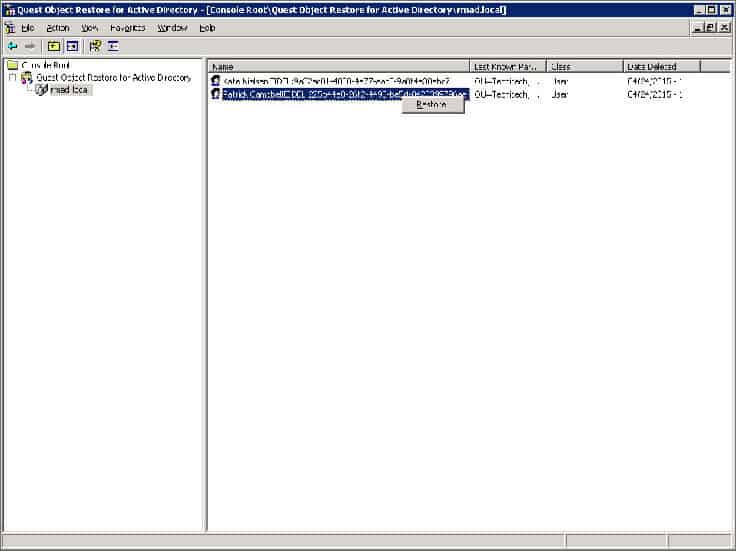
Task: Toggle the Show/Hide Console Tree icon
Action: click(72, 46)
